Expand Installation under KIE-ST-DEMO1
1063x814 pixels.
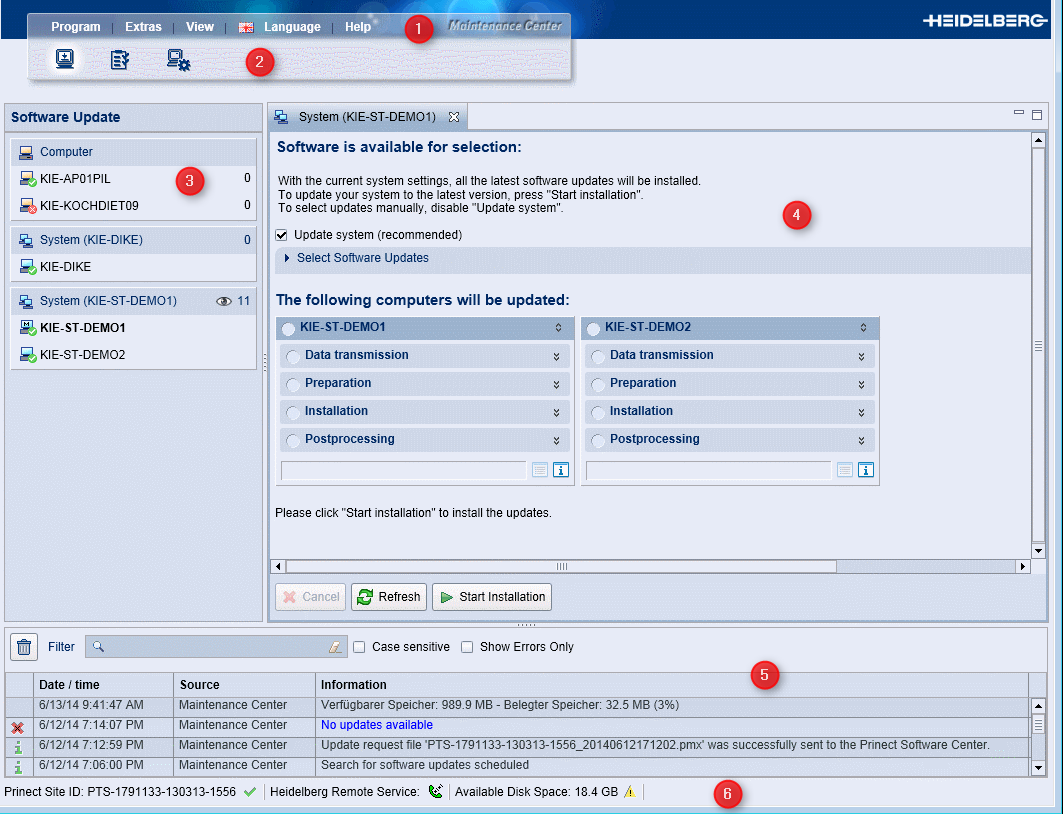557,412
